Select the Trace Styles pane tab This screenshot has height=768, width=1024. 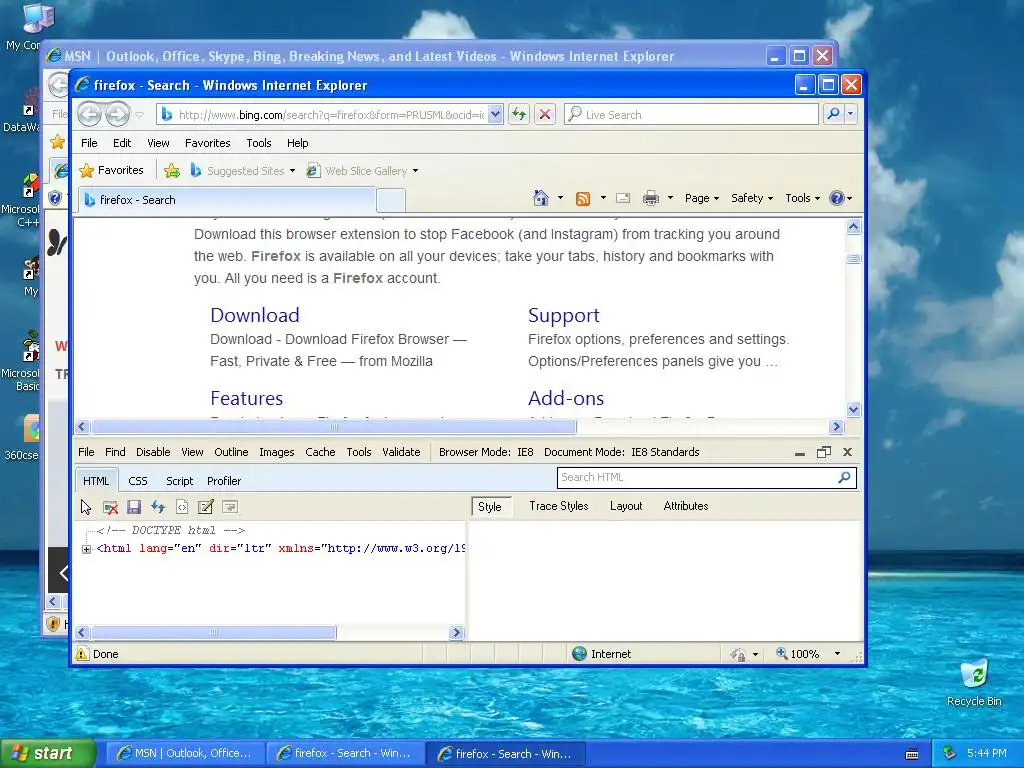pos(558,506)
